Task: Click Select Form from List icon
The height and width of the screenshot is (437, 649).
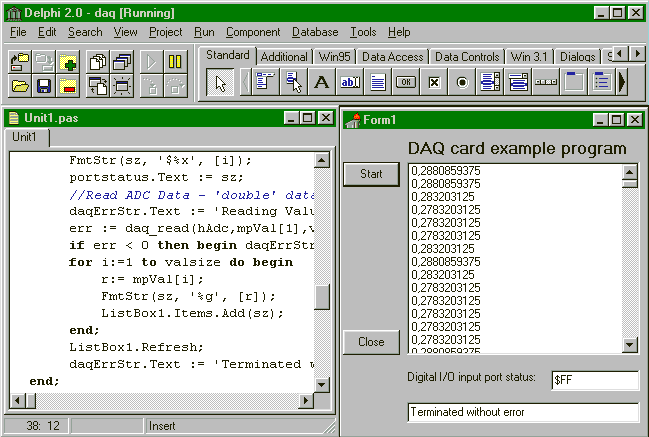Action: pyautogui.click(x=122, y=62)
